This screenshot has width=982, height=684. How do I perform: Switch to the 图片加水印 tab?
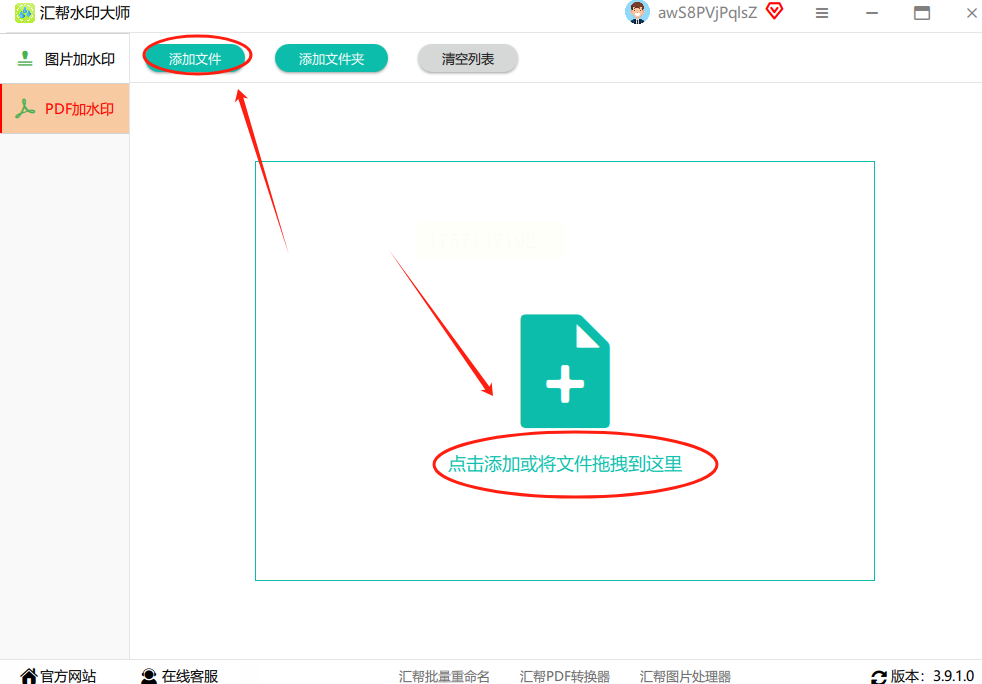[65, 59]
